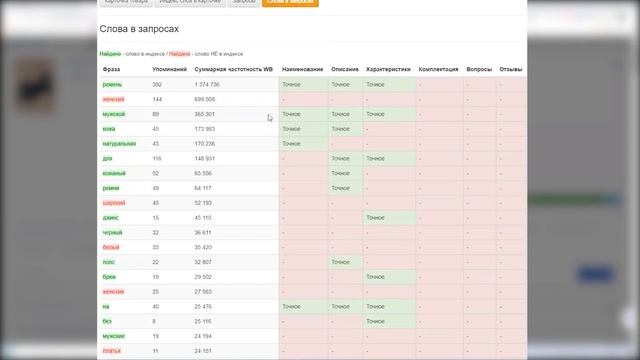Click mentions count 144 in женский row
This screenshot has height=360, width=640.
[157, 99]
